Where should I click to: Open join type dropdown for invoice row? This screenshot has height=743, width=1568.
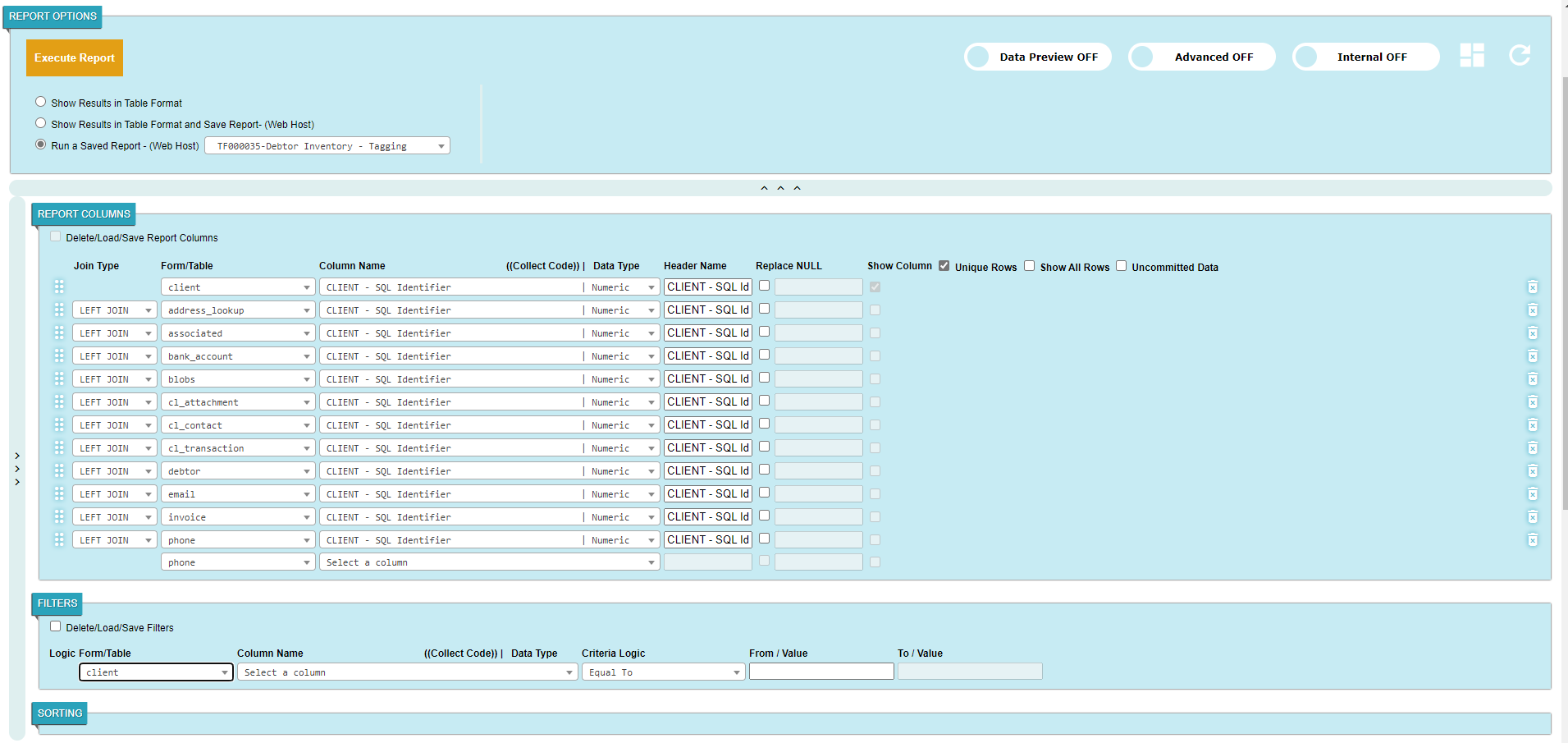114,517
